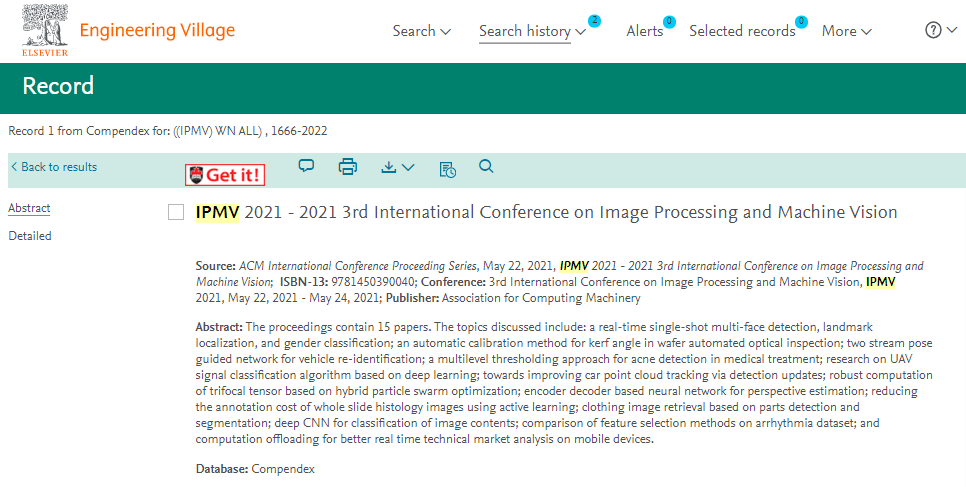Check the IPMV 2021 record checkbox
966x487 pixels.
pyautogui.click(x=176, y=213)
